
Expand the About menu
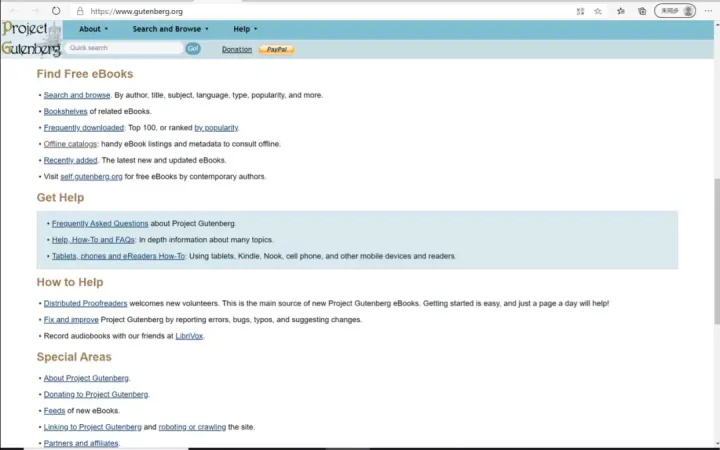[93, 29]
